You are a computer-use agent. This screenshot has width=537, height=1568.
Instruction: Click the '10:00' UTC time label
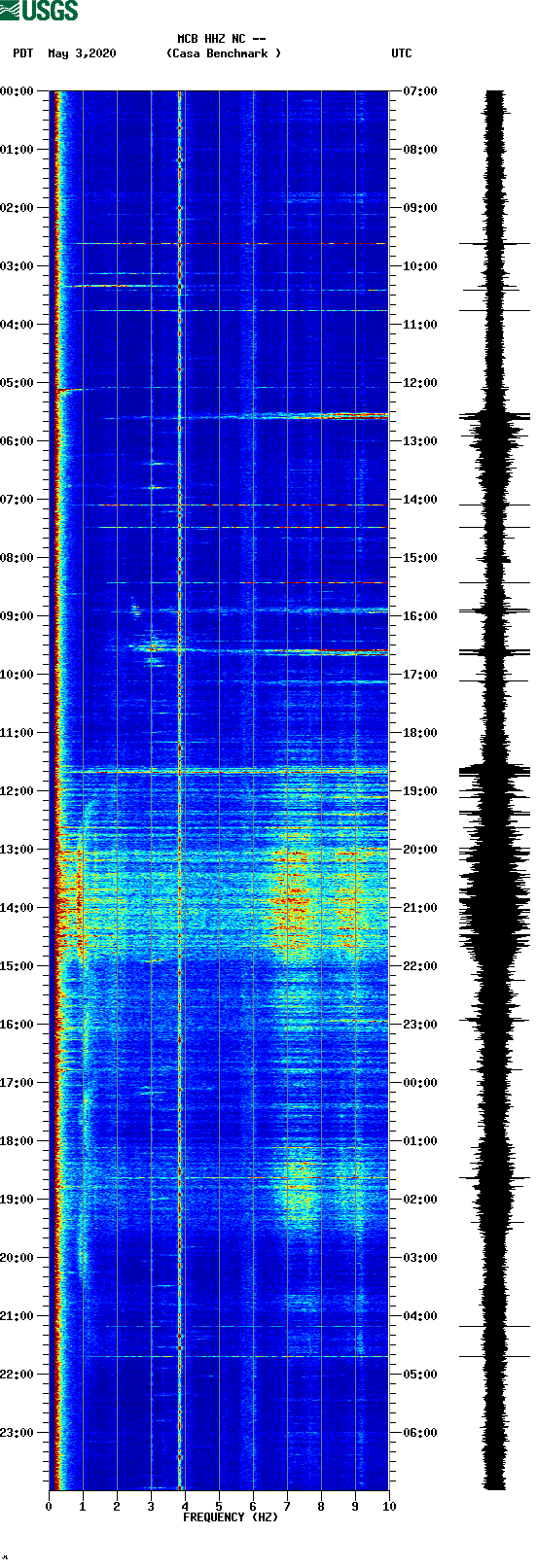420,266
